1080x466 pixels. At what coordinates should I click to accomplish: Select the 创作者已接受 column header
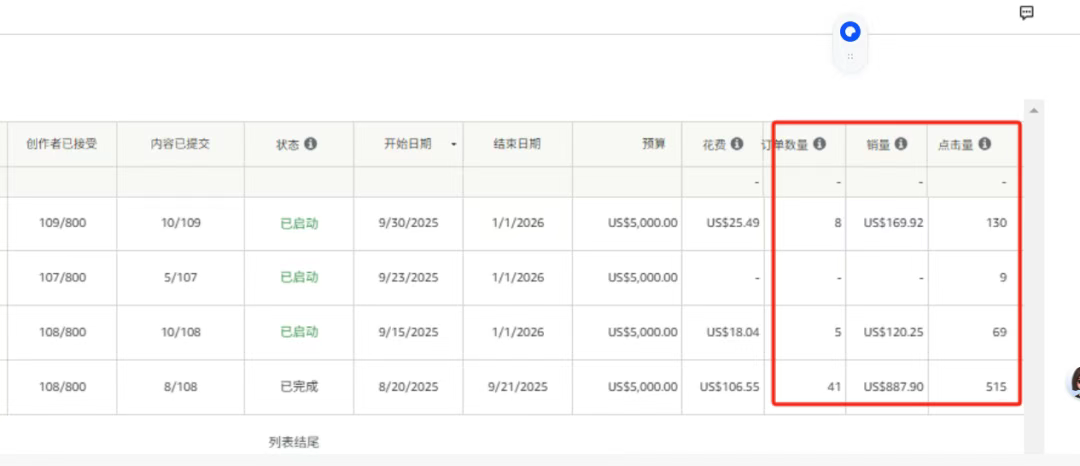pyautogui.click(x=62, y=144)
